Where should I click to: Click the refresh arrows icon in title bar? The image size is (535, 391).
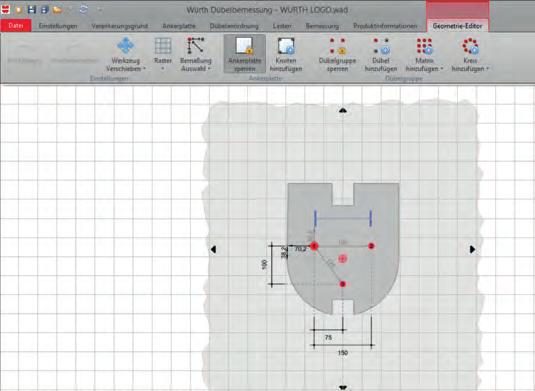[83, 9]
